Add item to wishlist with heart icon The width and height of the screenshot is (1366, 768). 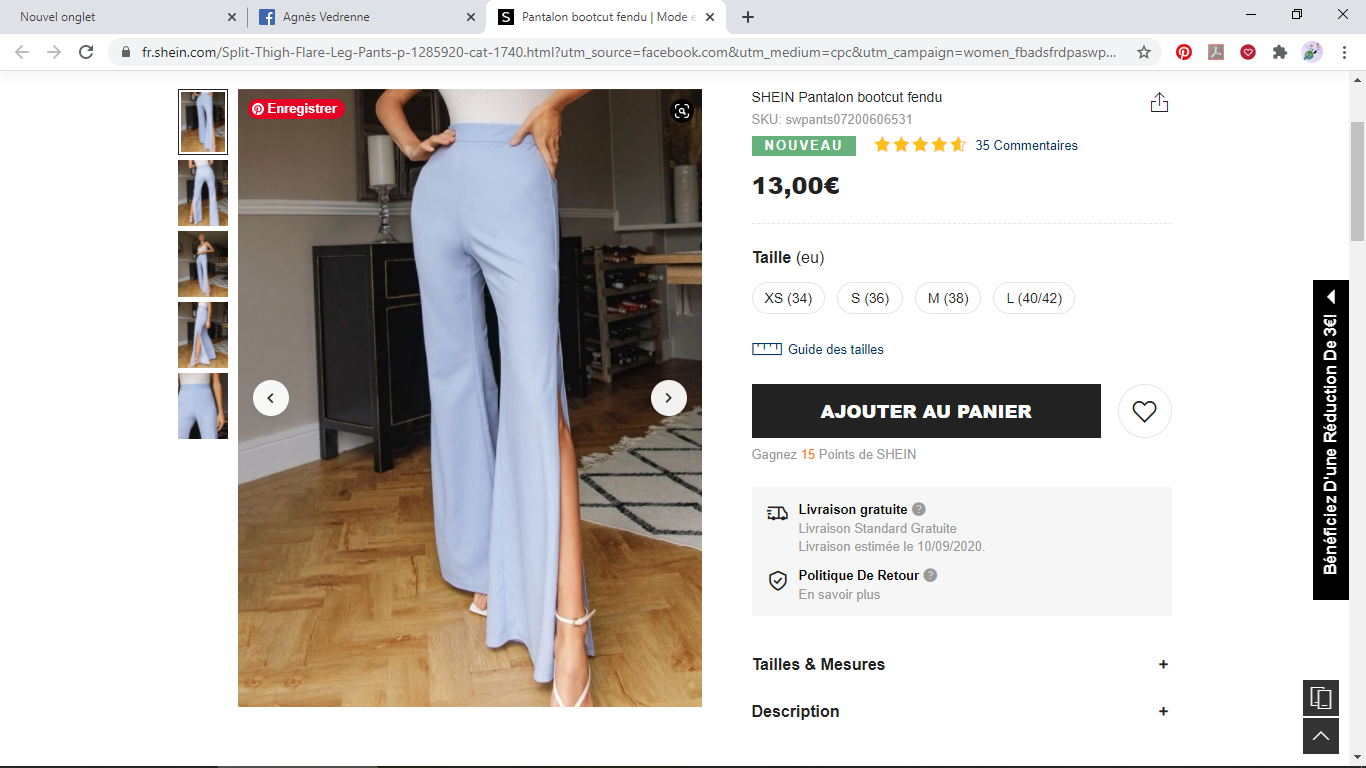coord(1144,411)
